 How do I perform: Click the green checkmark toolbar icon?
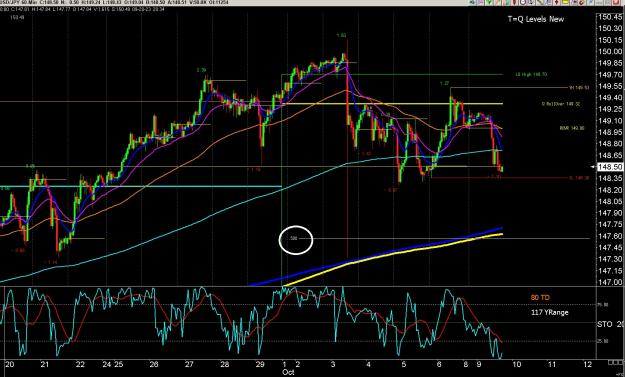coord(489,2)
